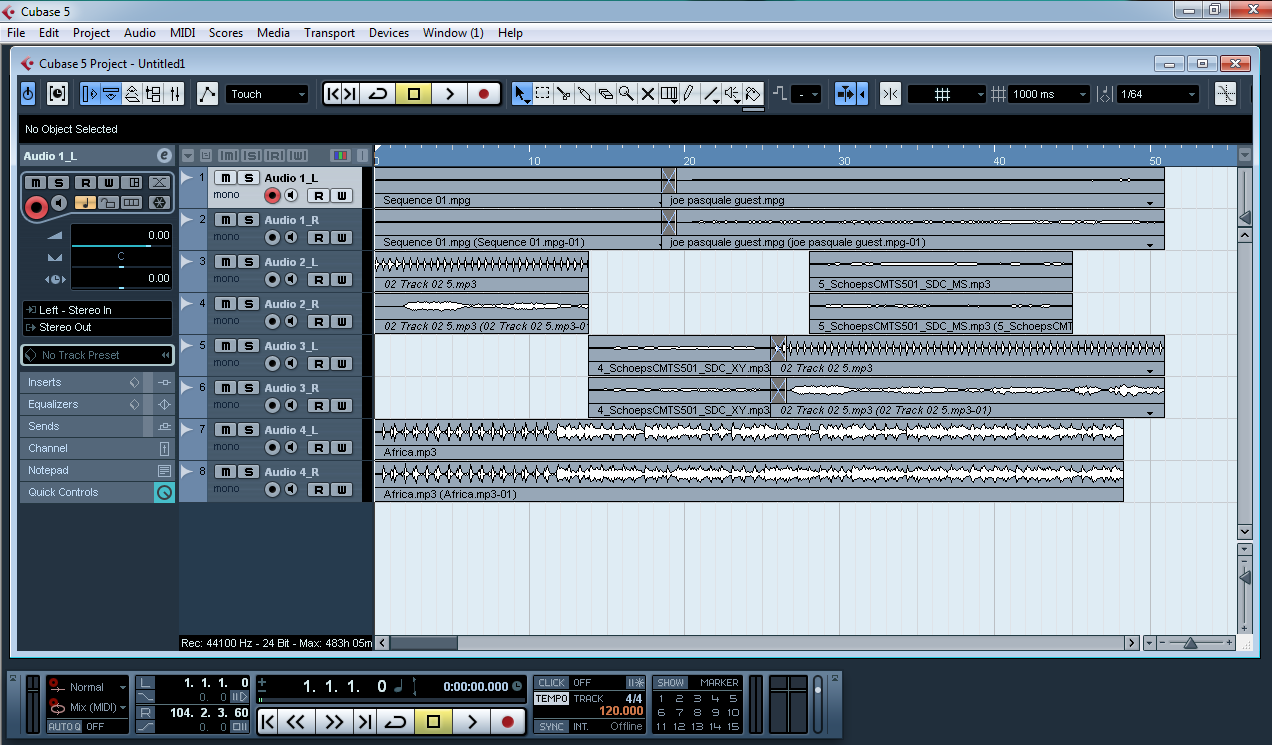1272x745 pixels.
Task: Click the Africa.mp3 clip on Audio 4_L
Action: coord(749,439)
